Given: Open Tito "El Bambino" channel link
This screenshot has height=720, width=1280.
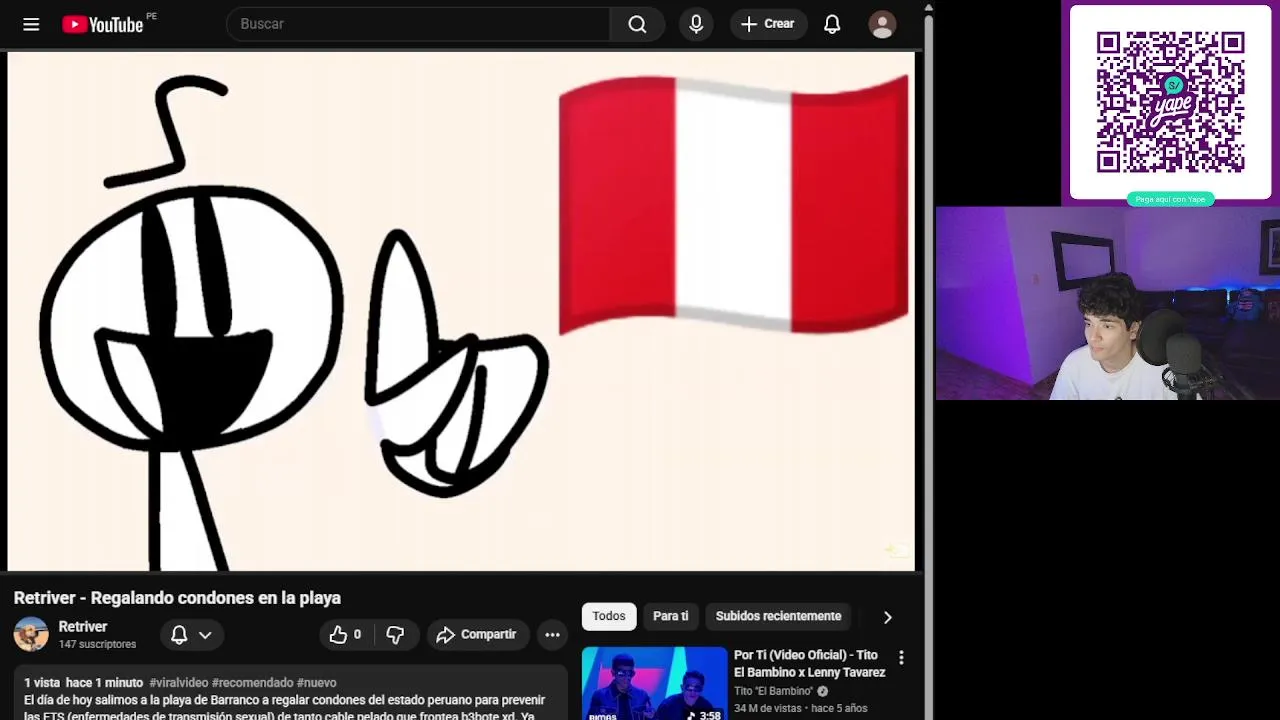Looking at the screenshot, I should point(774,691).
